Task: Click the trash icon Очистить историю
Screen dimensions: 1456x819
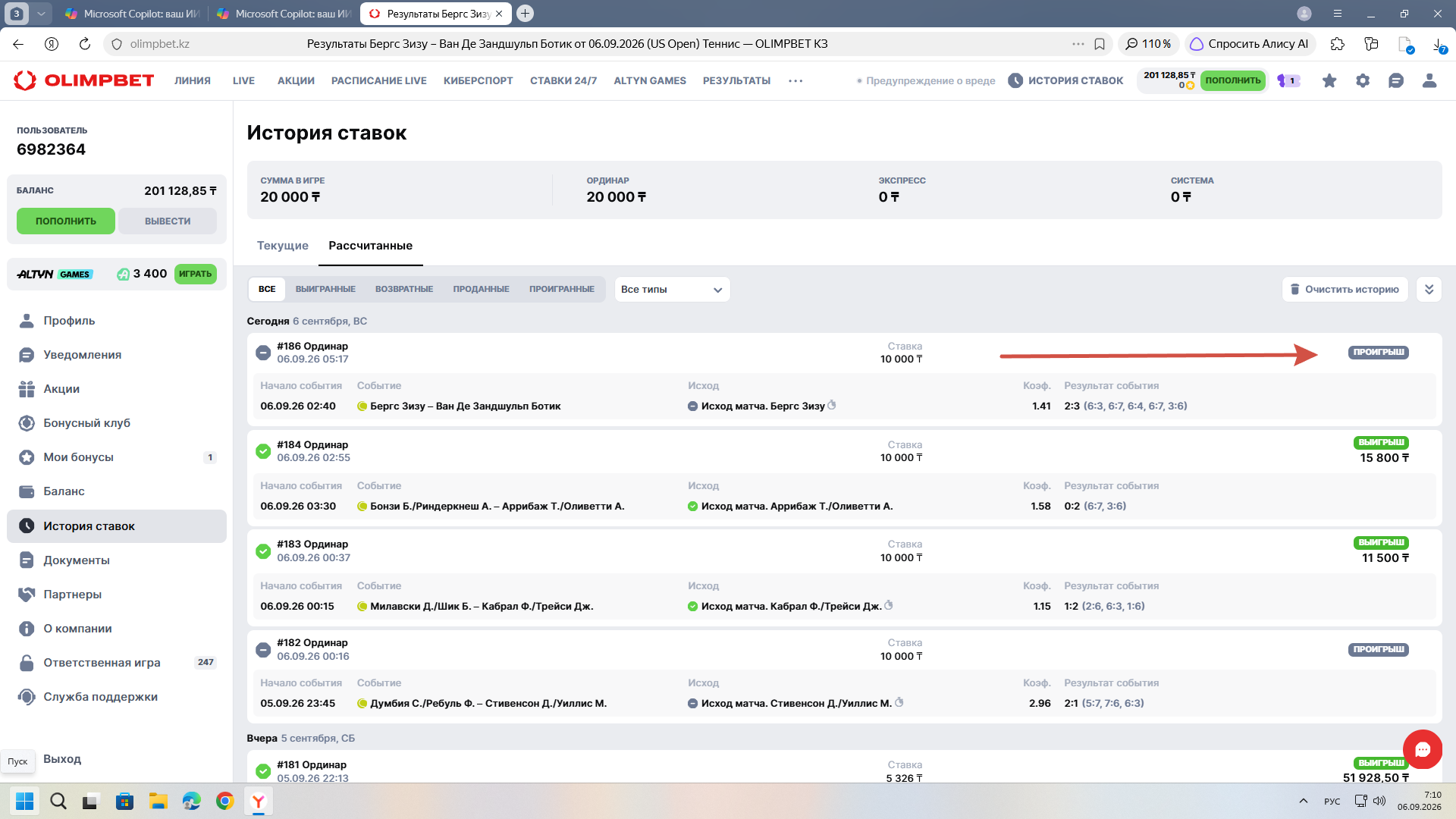Action: 1295,289
